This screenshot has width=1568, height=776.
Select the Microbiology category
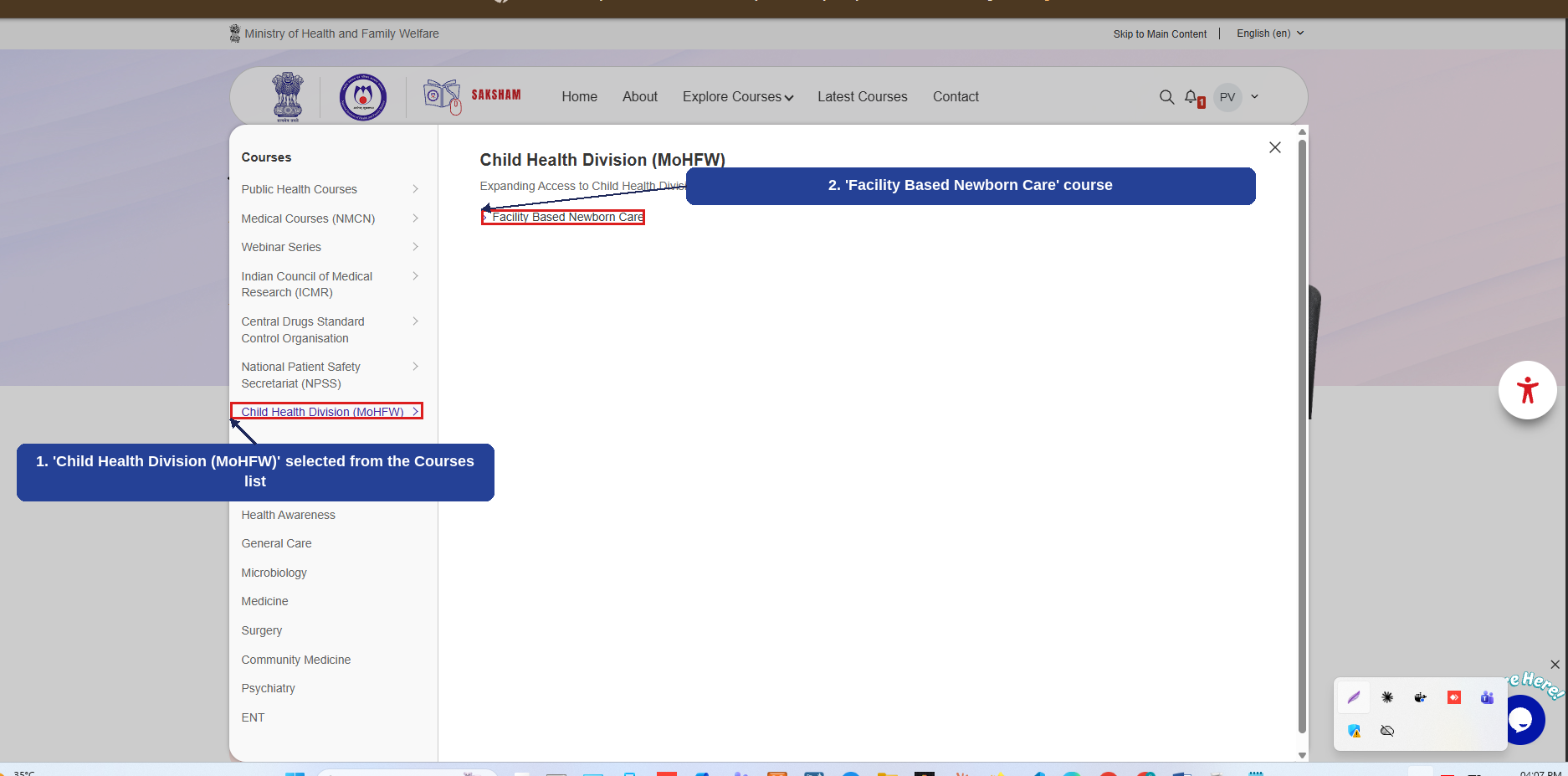[x=274, y=573]
